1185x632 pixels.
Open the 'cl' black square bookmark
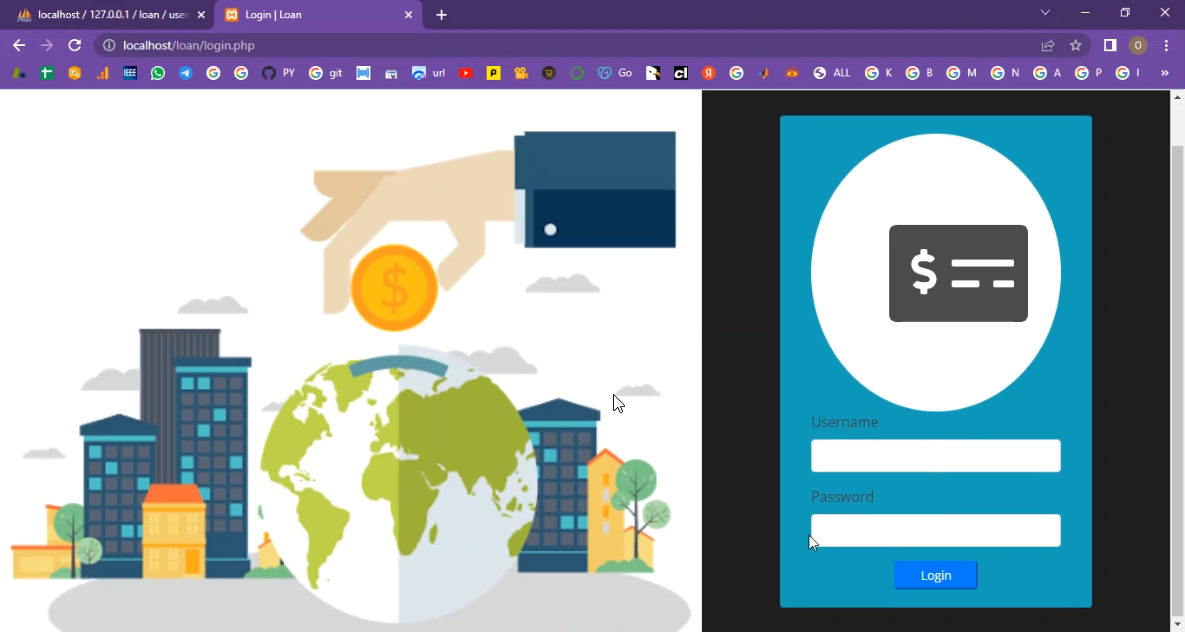[x=681, y=73]
